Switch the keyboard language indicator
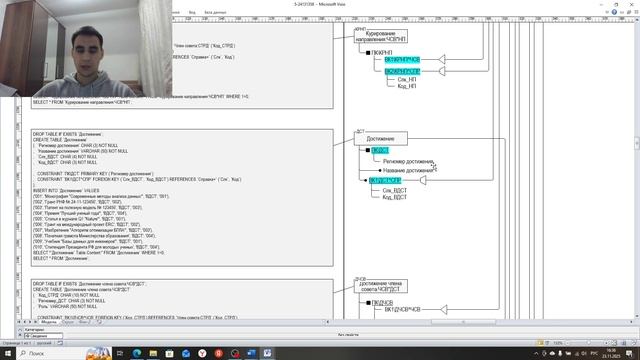This screenshot has height=360, width=640. pyautogui.click(x=594, y=353)
